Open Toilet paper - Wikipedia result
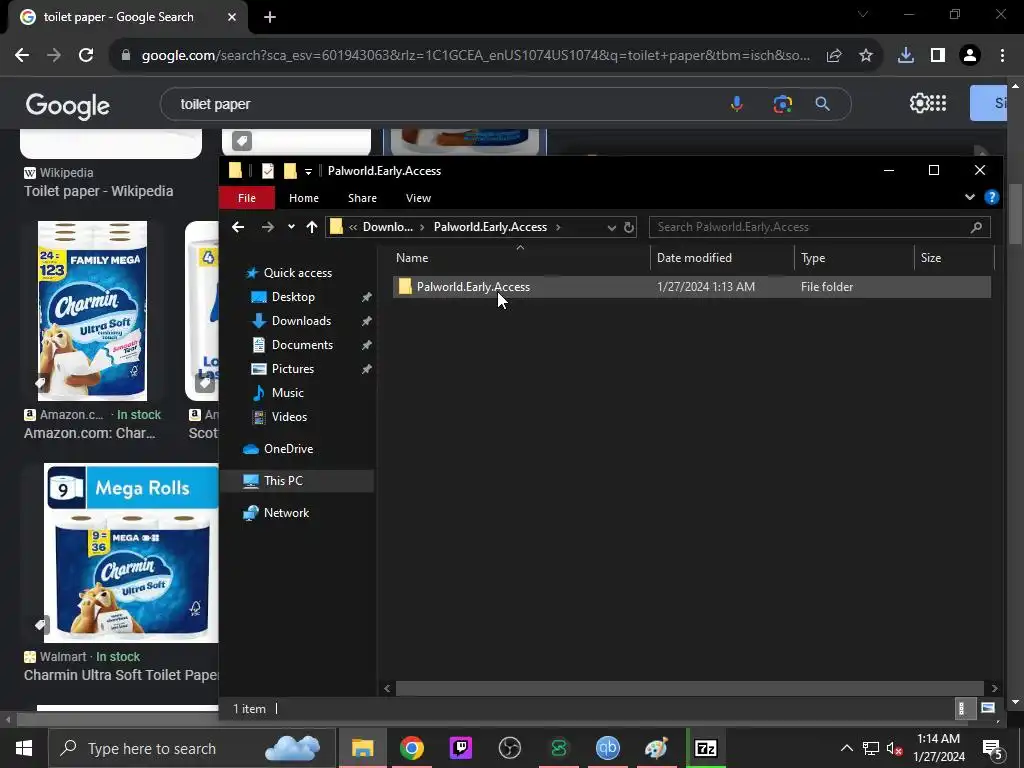Viewport: 1024px width, 768px height. click(98, 191)
